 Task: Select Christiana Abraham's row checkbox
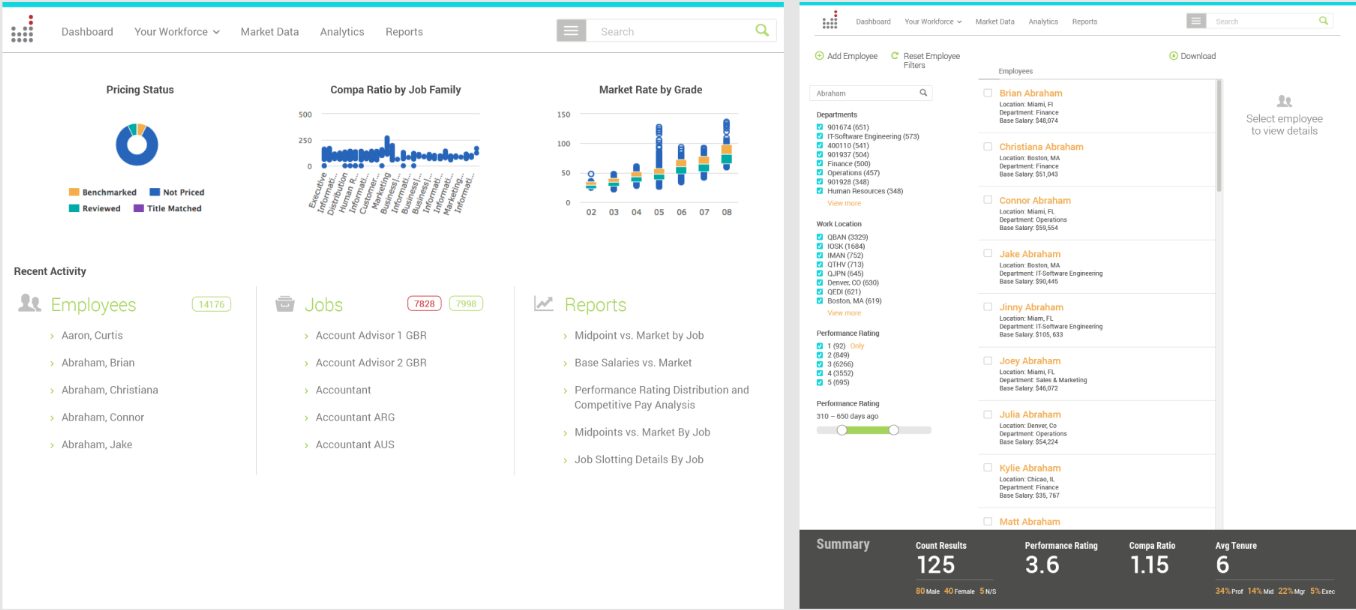tap(988, 146)
